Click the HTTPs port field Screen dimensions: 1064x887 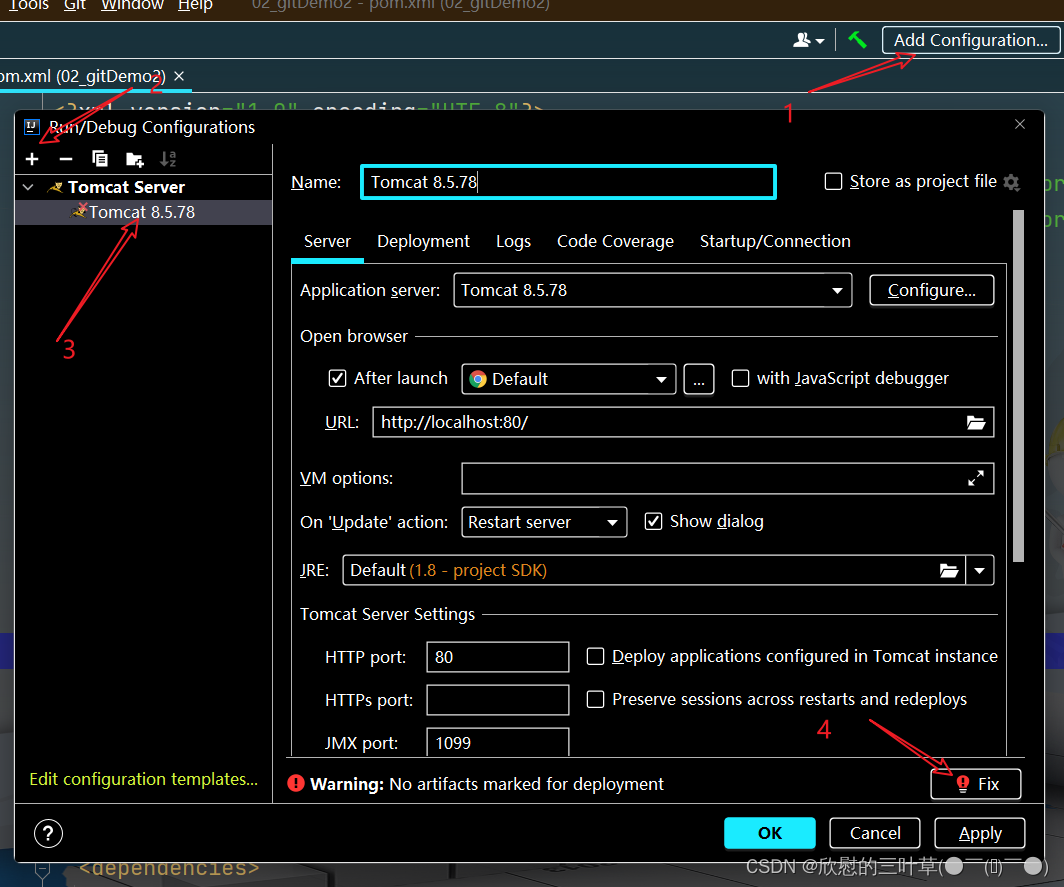pyautogui.click(x=497, y=700)
